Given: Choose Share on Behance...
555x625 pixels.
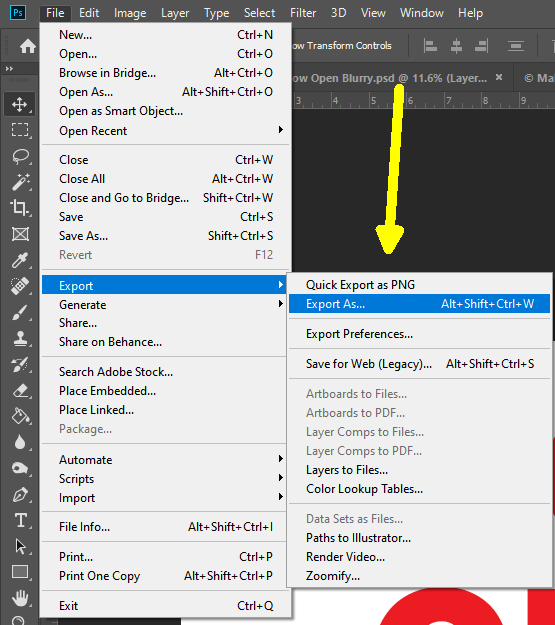Looking at the screenshot, I should (x=164, y=342).
